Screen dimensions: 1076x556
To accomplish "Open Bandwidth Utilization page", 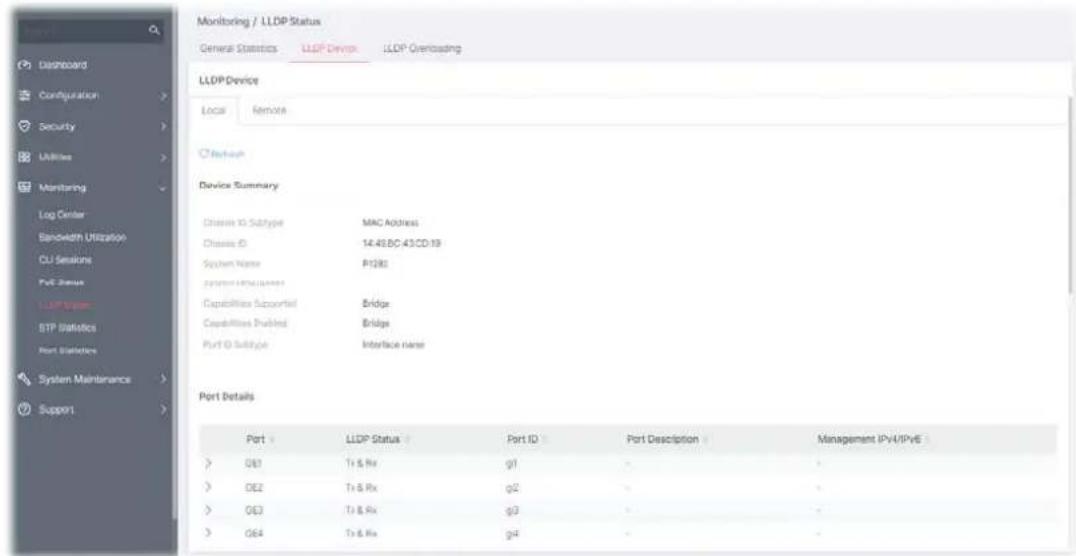I will click(82, 237).
